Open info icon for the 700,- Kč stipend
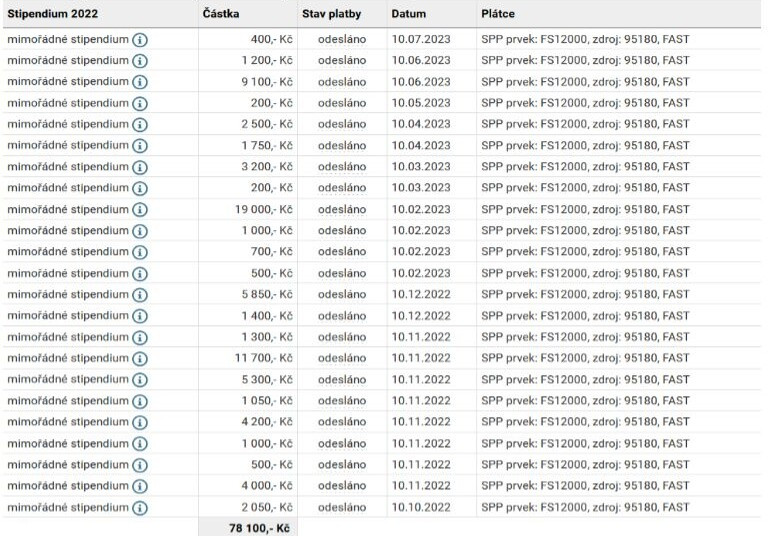The width and height of the screenshot is (769, 536). pyautogui.click(x=140, y=252)
